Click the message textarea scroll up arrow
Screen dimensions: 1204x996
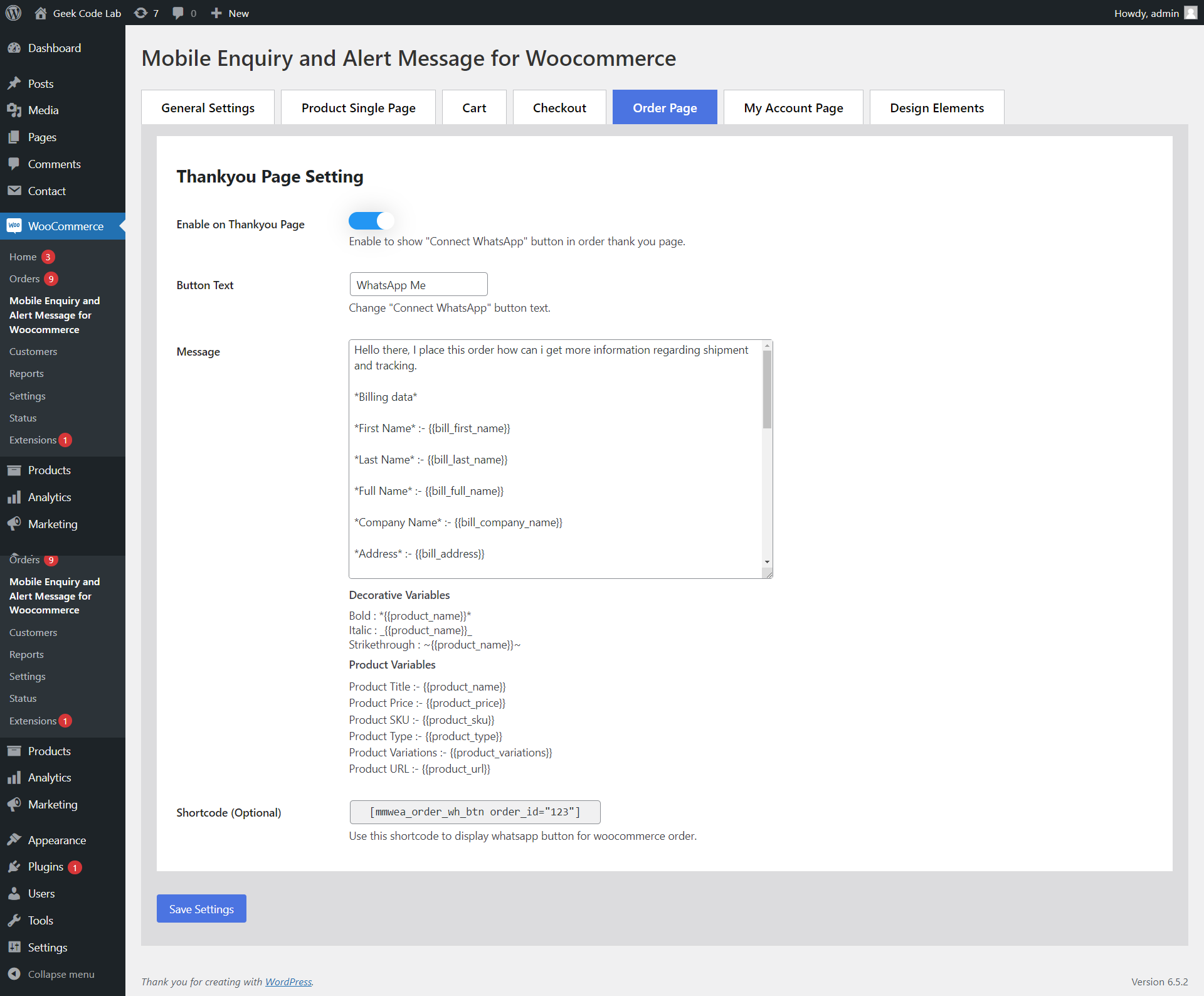[767, 346]
